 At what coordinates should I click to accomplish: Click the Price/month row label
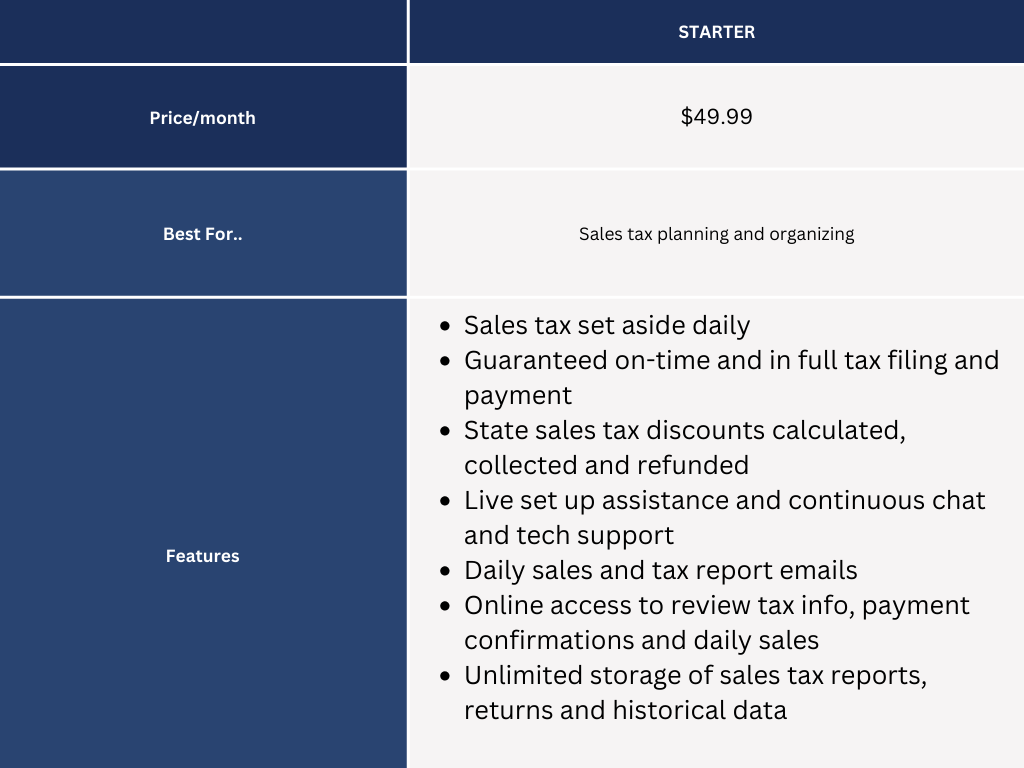click(202, 118)
